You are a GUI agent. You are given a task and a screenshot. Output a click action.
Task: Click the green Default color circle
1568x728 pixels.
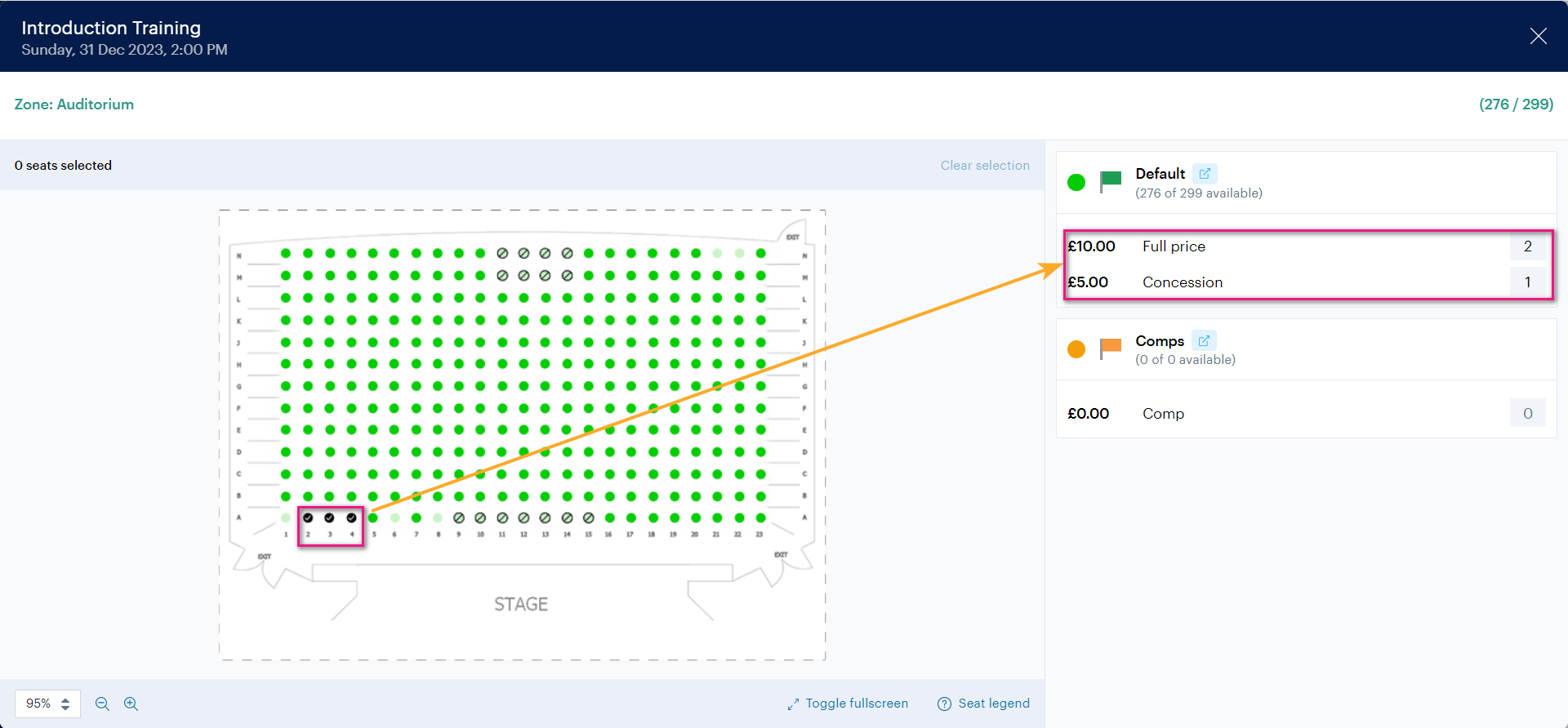1076,182
